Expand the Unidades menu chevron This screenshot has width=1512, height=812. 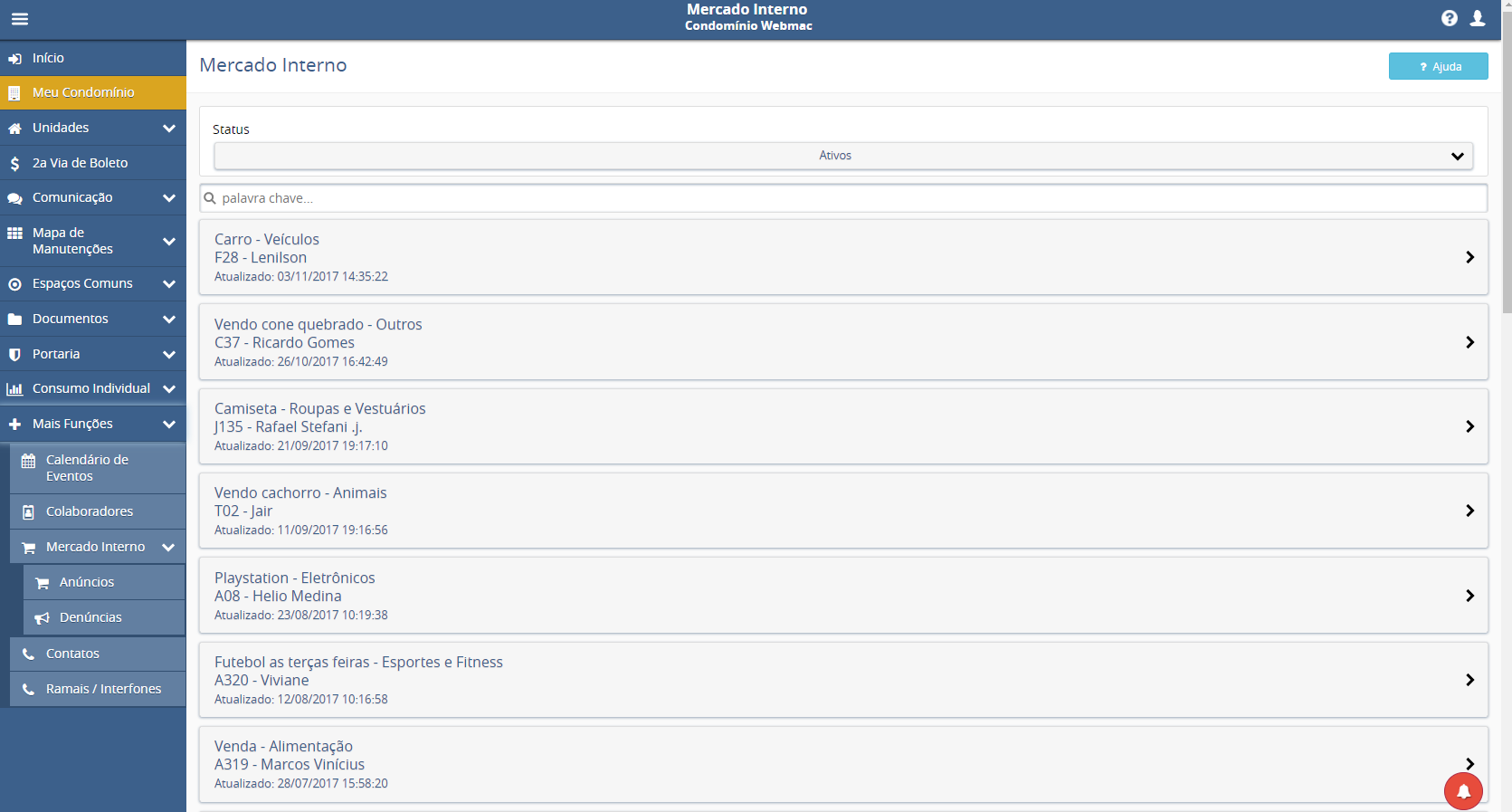(x=168, y=129)
